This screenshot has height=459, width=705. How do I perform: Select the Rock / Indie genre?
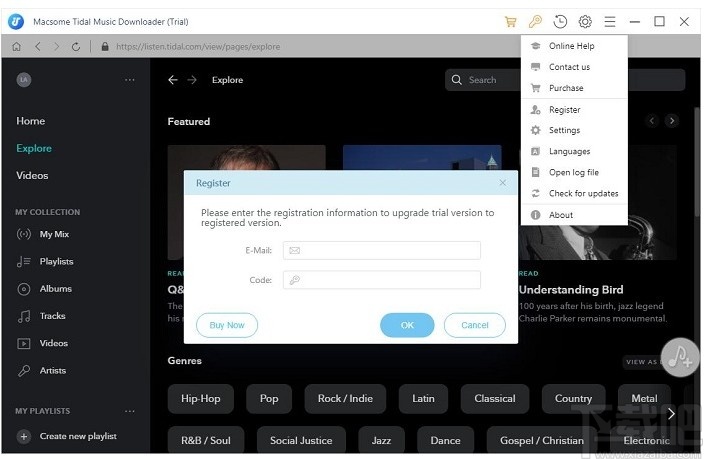pyautogui.click(x=345, y=399)
